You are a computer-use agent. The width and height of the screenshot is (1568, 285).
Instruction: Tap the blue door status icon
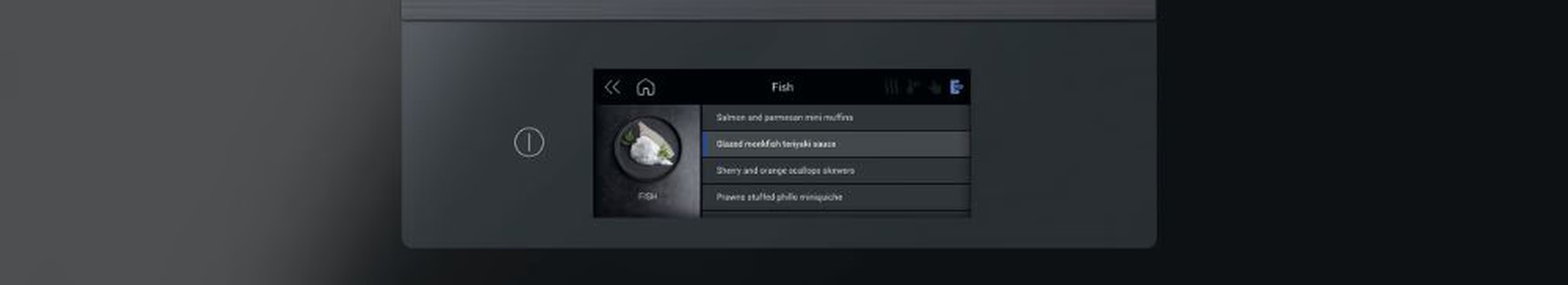tap(956, 87)
